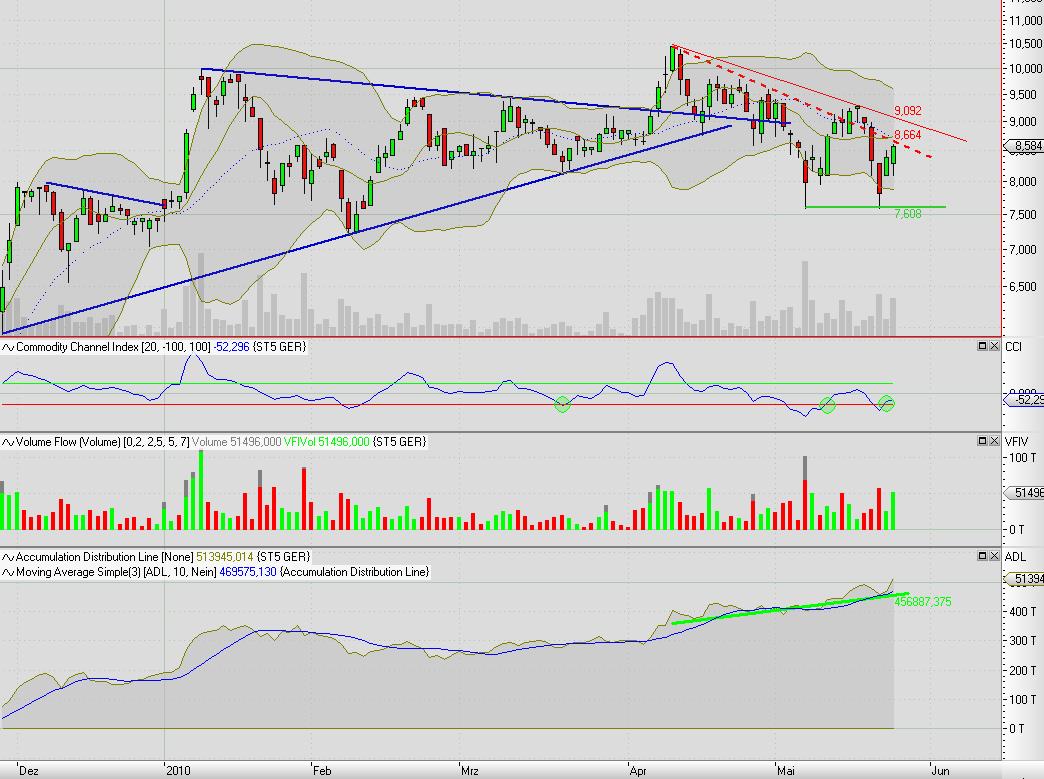Click the 2010 date label on time axis
The width and height of the screenshot is (1044, 779).
[176, 770]
